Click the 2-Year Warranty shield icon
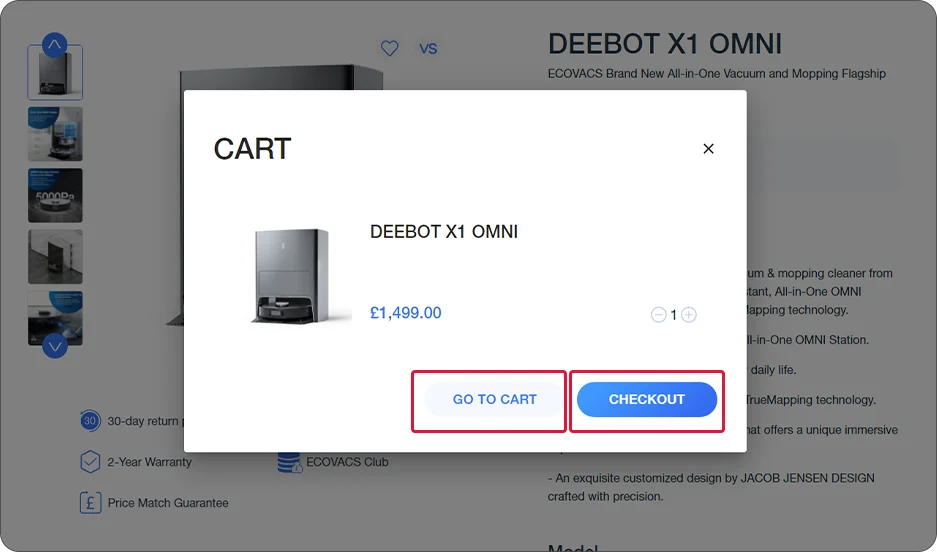The image size is (937, 552). point(90,462)
